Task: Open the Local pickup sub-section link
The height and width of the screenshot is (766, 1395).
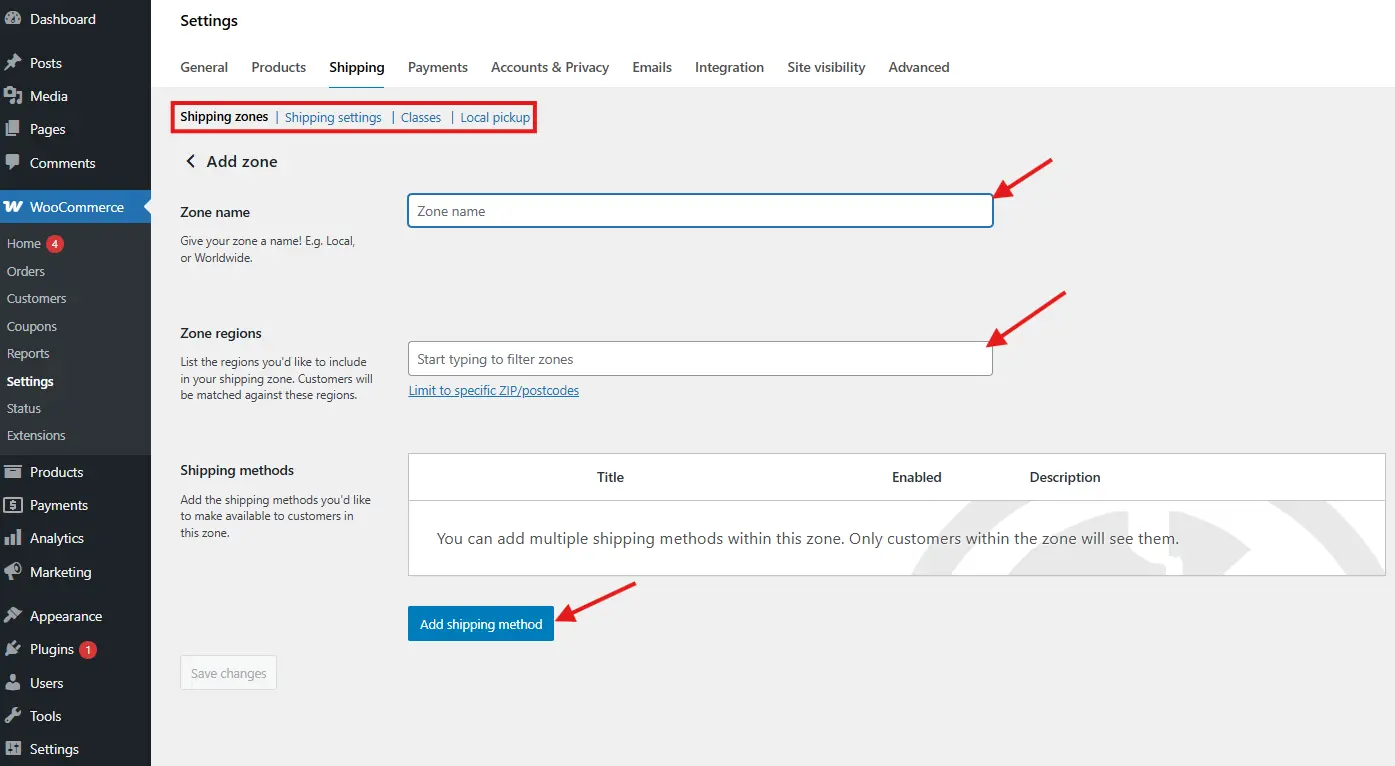Action: [x=495, y=117]
